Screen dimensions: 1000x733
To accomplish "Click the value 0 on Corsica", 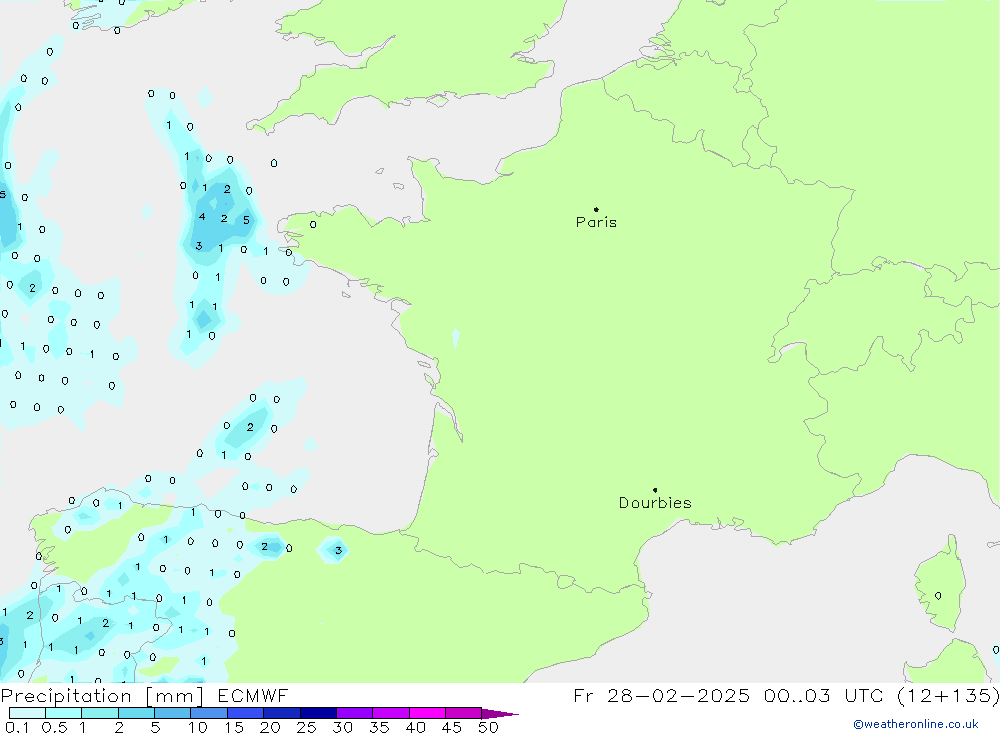I will pos(938,596).
